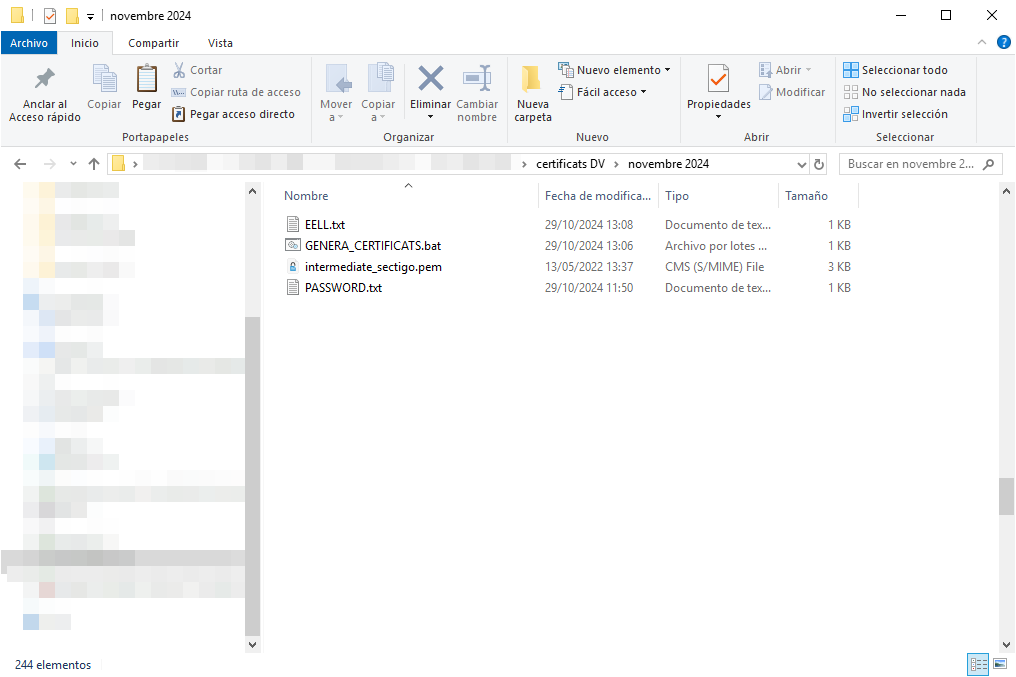Sort by Fecha de modificación column
Screen dimensions: 1016x677
(x=598, y=196)
